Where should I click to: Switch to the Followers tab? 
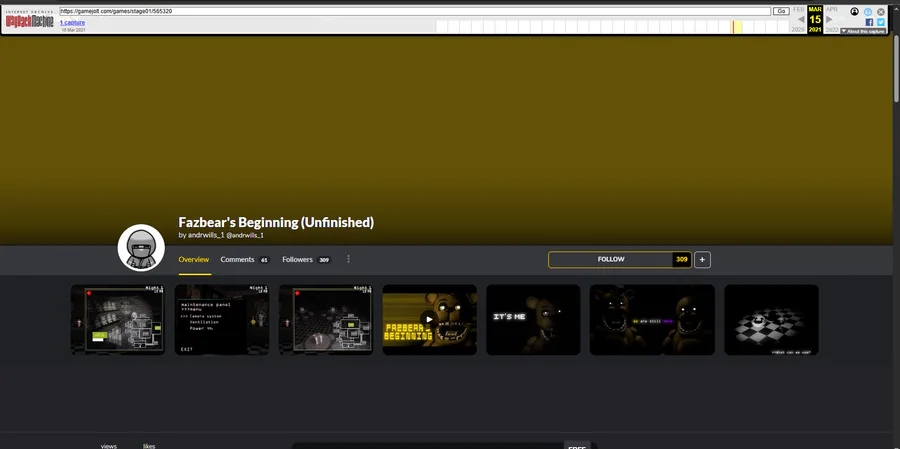(307, 260)
